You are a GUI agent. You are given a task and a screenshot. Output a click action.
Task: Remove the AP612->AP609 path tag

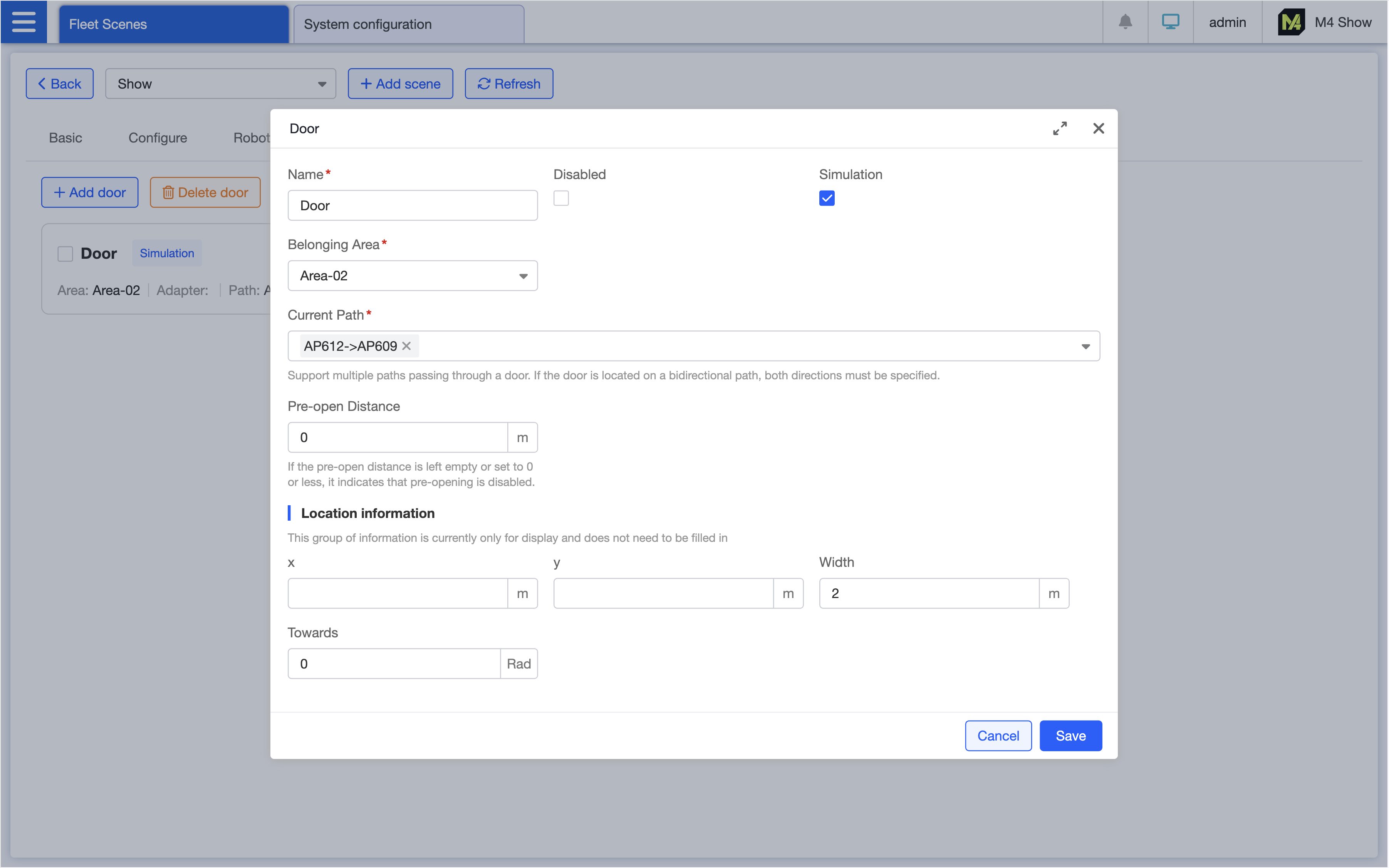tap(406, 346)
